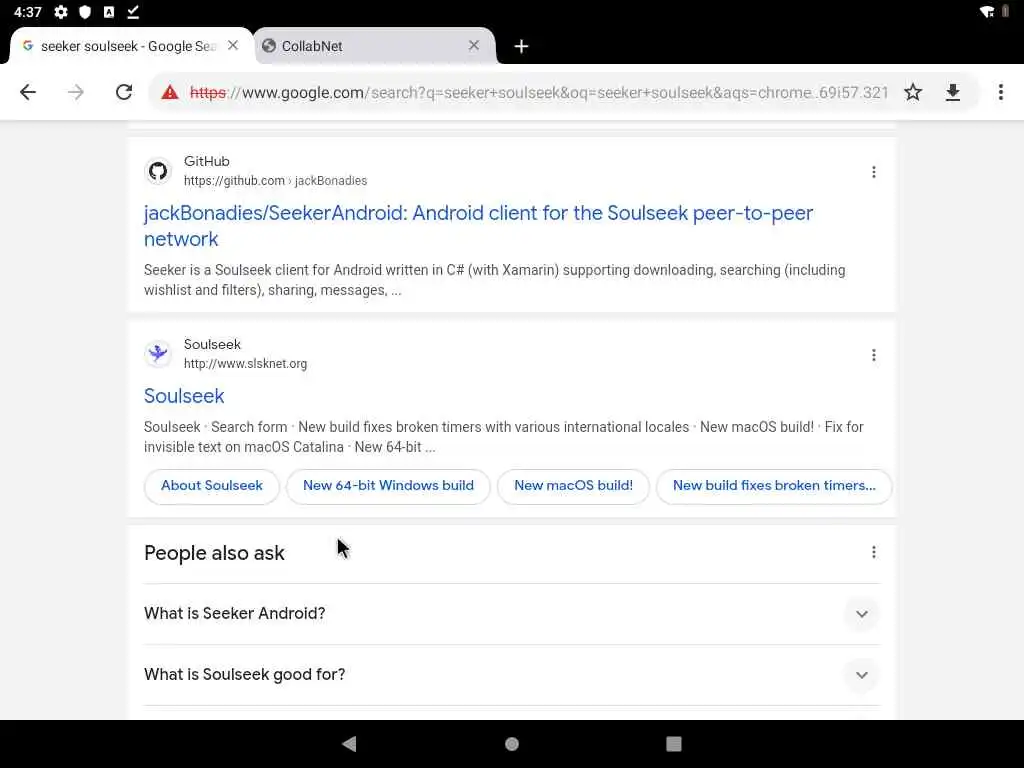Image resolution: width=1024 pixels, height=768 pixels.
Task: Click the GitHub favicon in result
Action: pyautogui.click(x=157, y=171)
